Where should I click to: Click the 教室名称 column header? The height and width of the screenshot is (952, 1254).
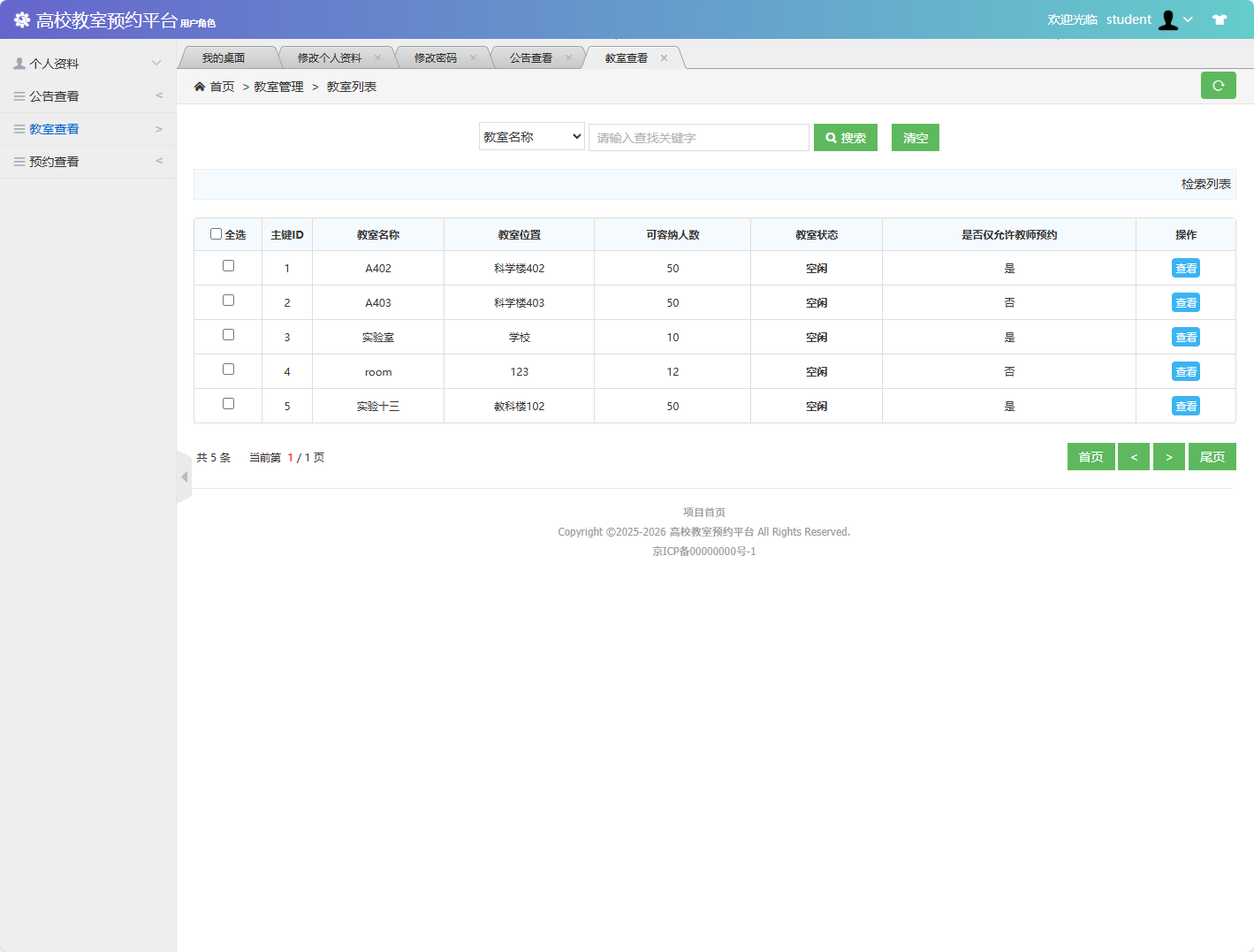point(378,235)
